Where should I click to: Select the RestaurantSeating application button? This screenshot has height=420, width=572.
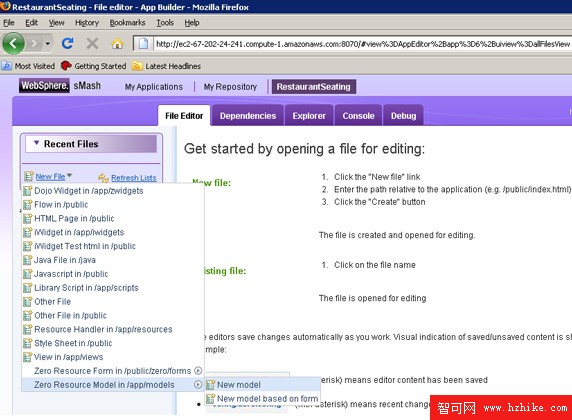pos(313,87)
